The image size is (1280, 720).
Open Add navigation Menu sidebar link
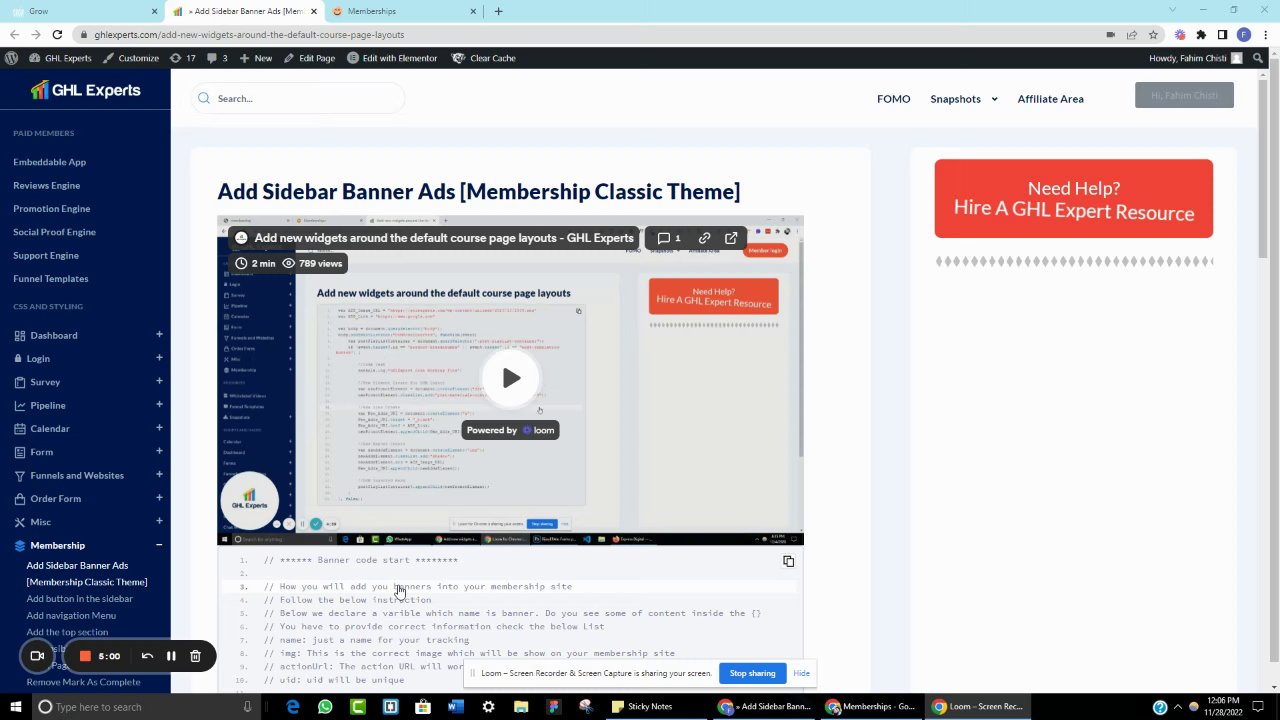tap(71, 615)
